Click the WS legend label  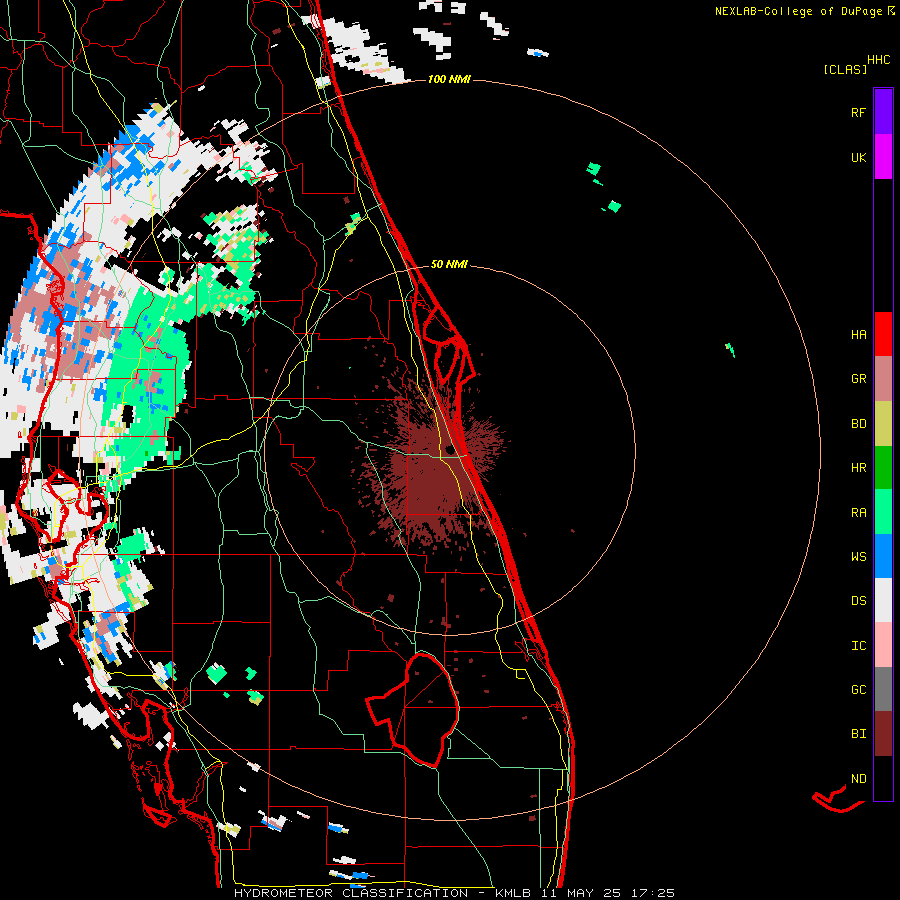[x=858, y=557]
